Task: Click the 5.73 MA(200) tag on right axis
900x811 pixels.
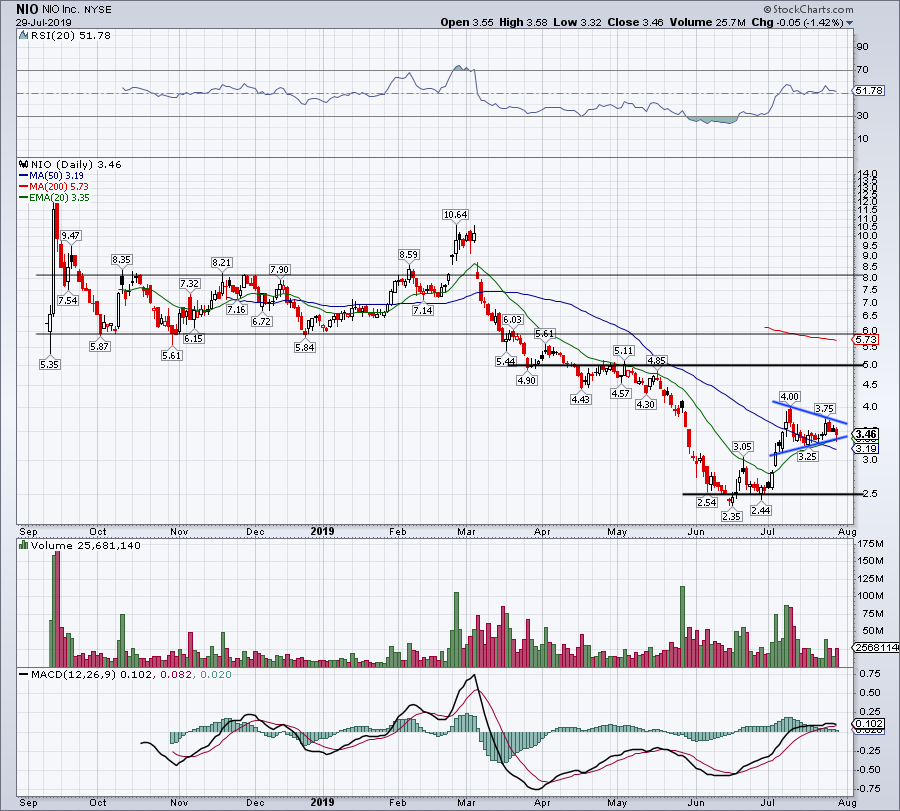Action: tap(867, 340)
